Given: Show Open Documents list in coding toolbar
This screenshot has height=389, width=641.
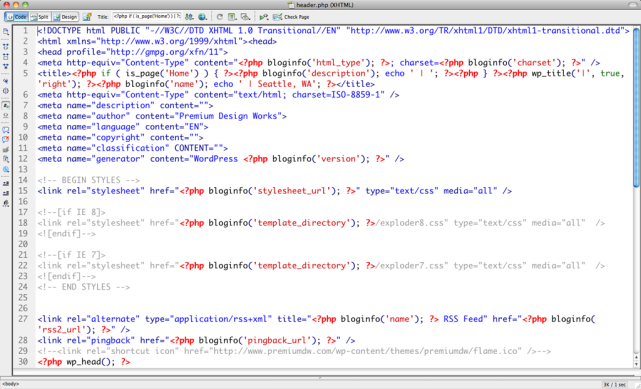Looking at the screenshot, I should (x=6, y=31).
